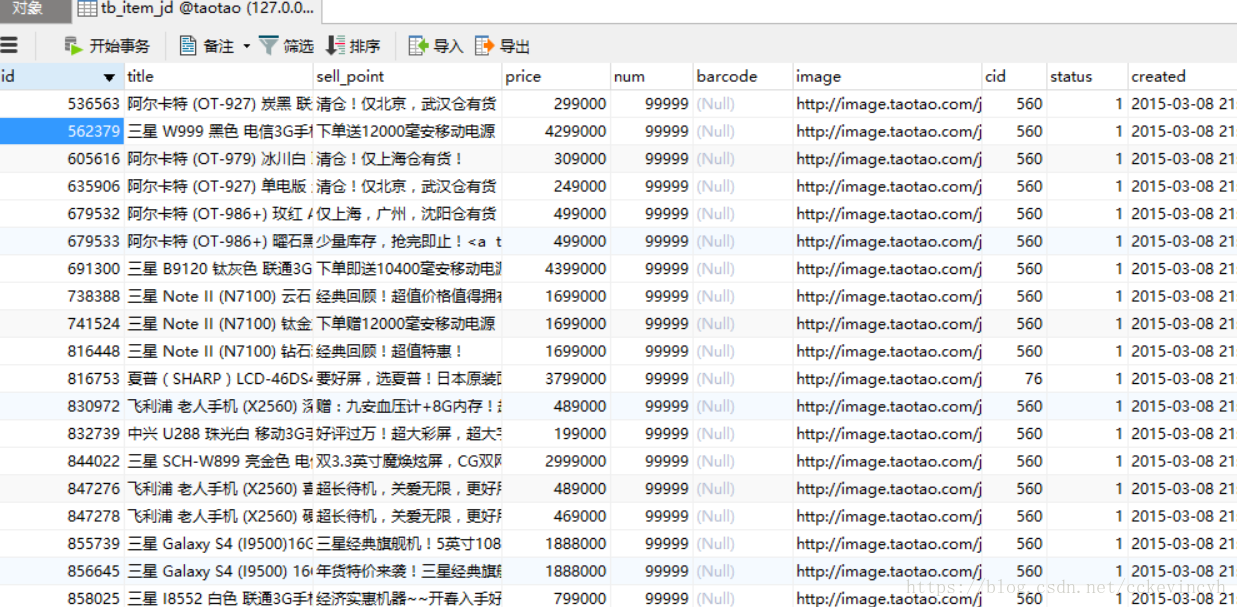The width and height of the screenshot is (1237, 607).
Task: Click the price column header
Action: (x=556, y=76)
